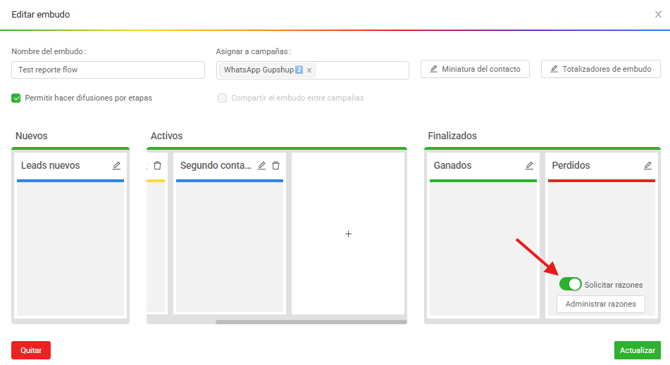Turn off Solicitar razones switch
This screenshot has width=670, height=365.
pos(570,284)
